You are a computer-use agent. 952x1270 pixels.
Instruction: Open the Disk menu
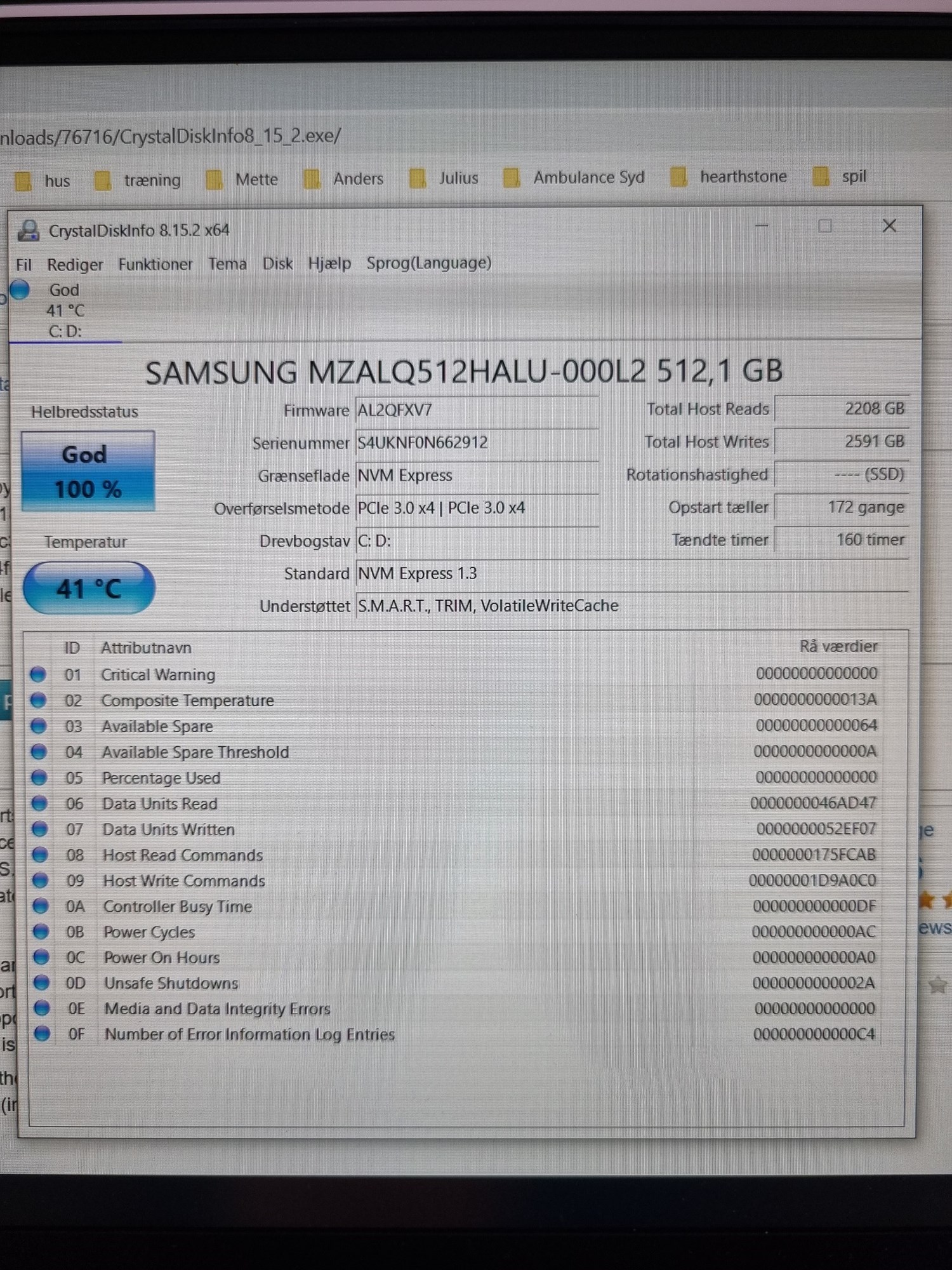pyautogui.click(x=277, y=264)
